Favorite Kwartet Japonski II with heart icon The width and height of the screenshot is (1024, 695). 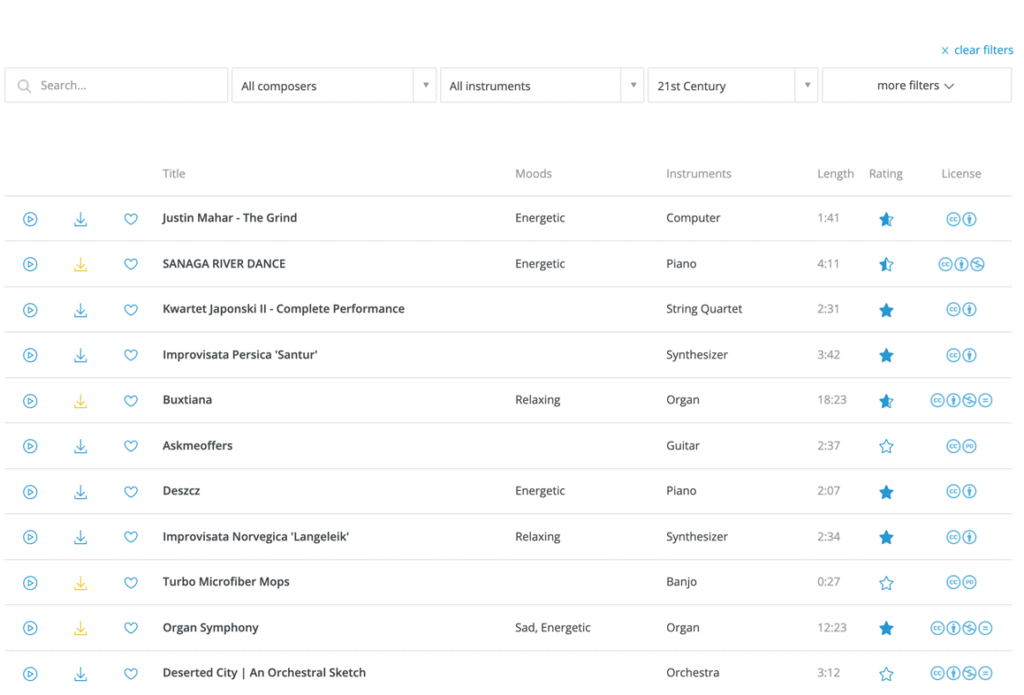pyautogui.click(x=131, y=310)
